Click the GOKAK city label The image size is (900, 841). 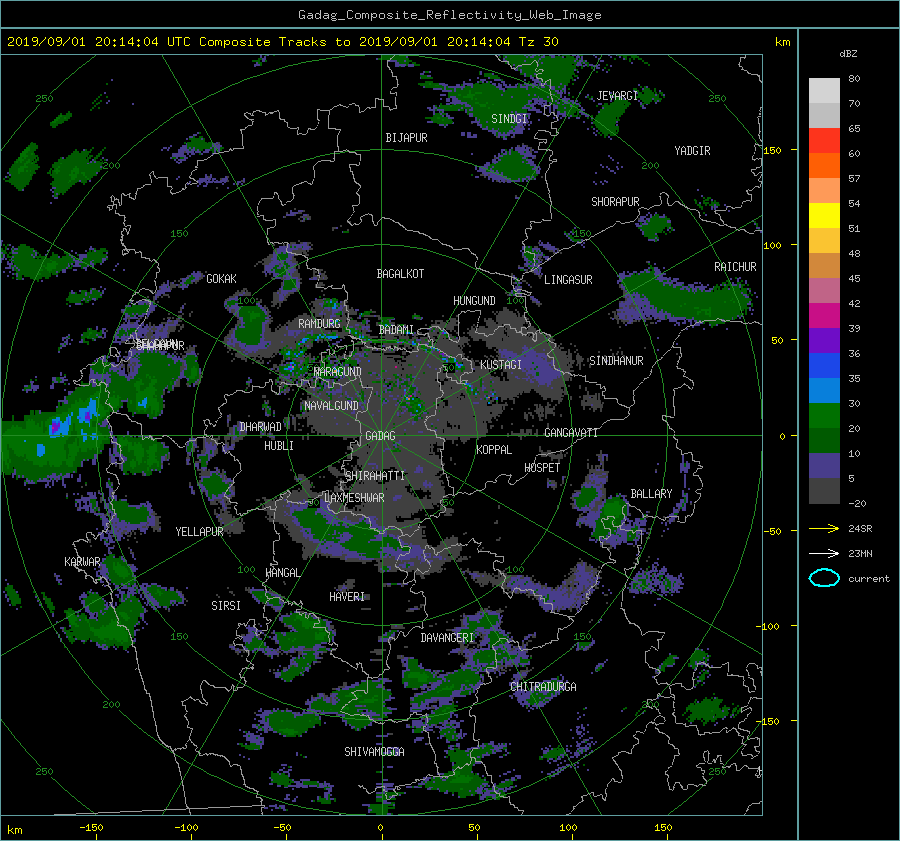[x=221, y=279]
